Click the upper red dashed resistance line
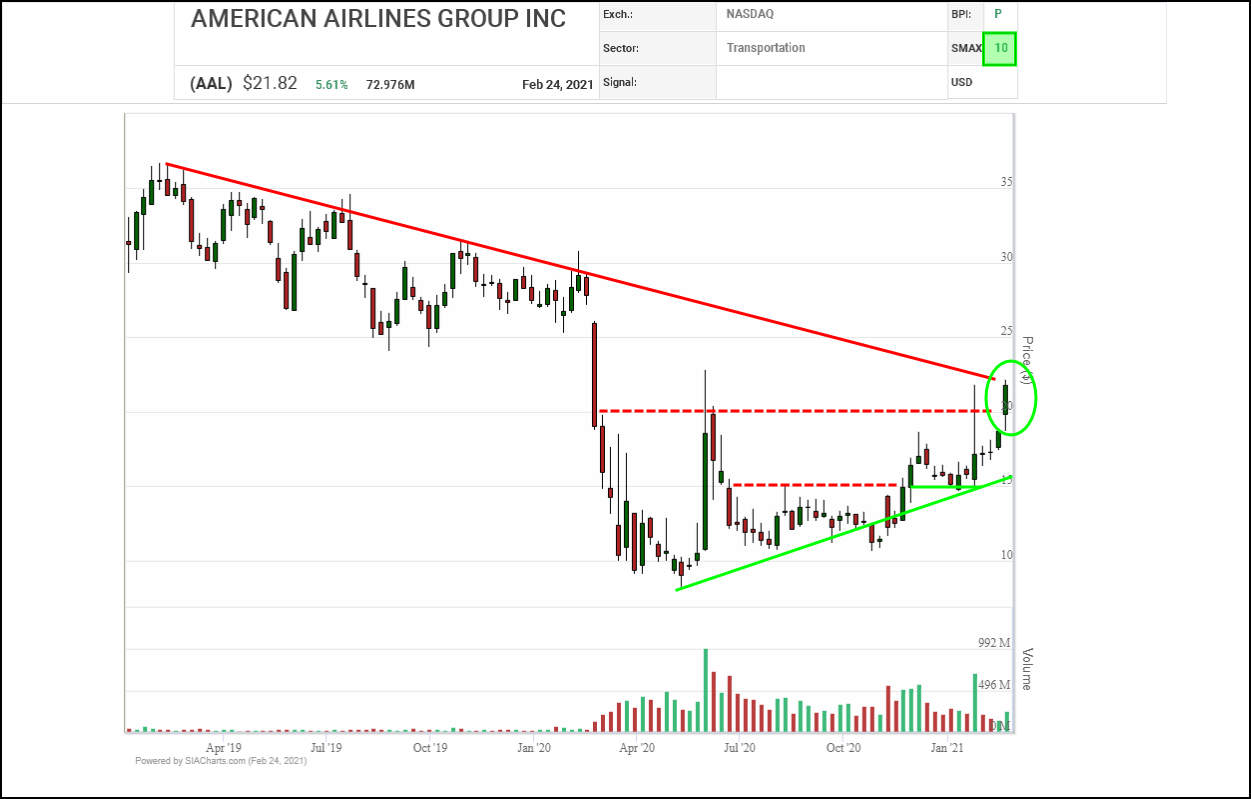This screenshot has width=1251, height=799. [800, 410]
